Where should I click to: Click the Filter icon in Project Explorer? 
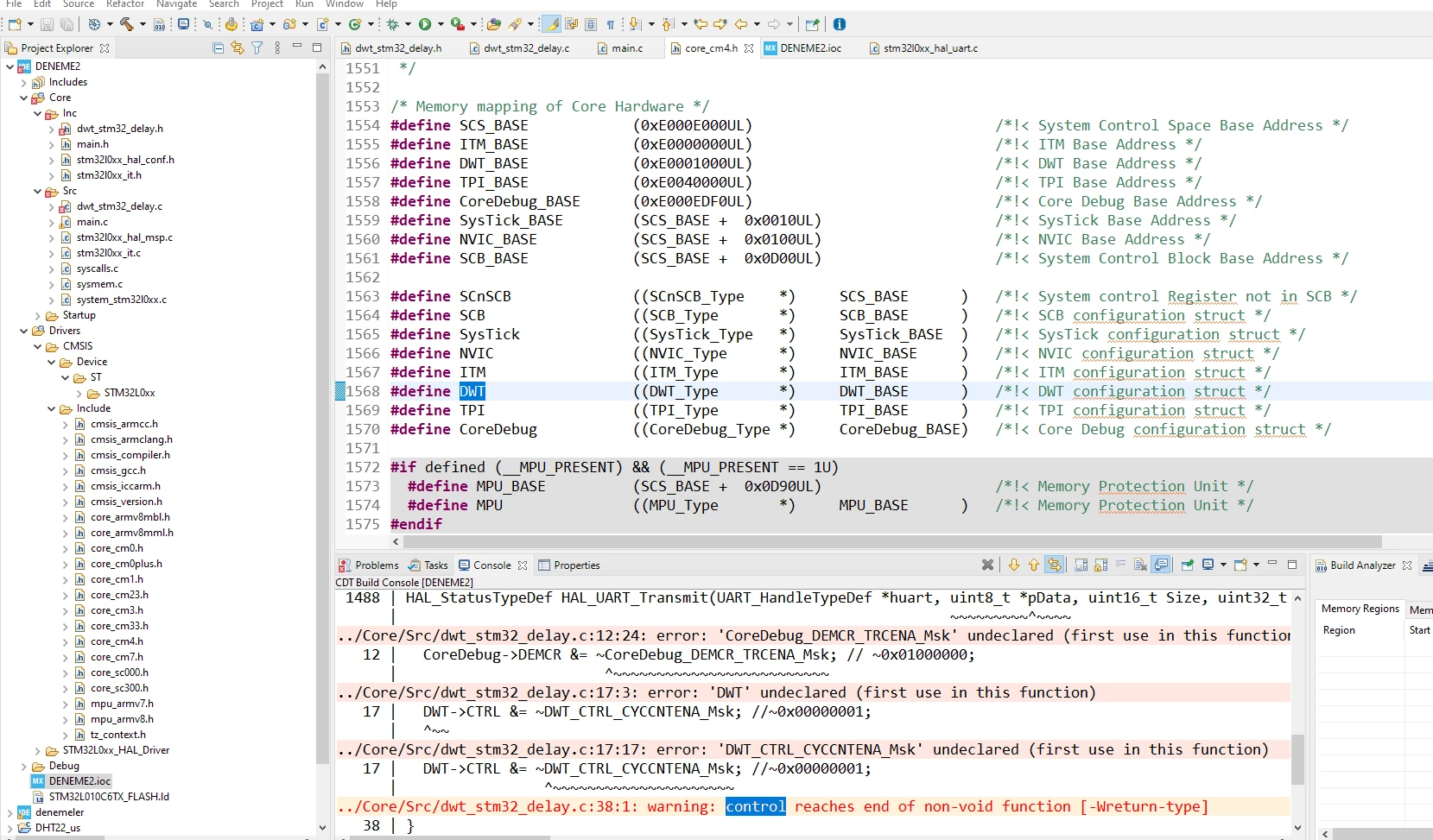[x=257, y=47]
